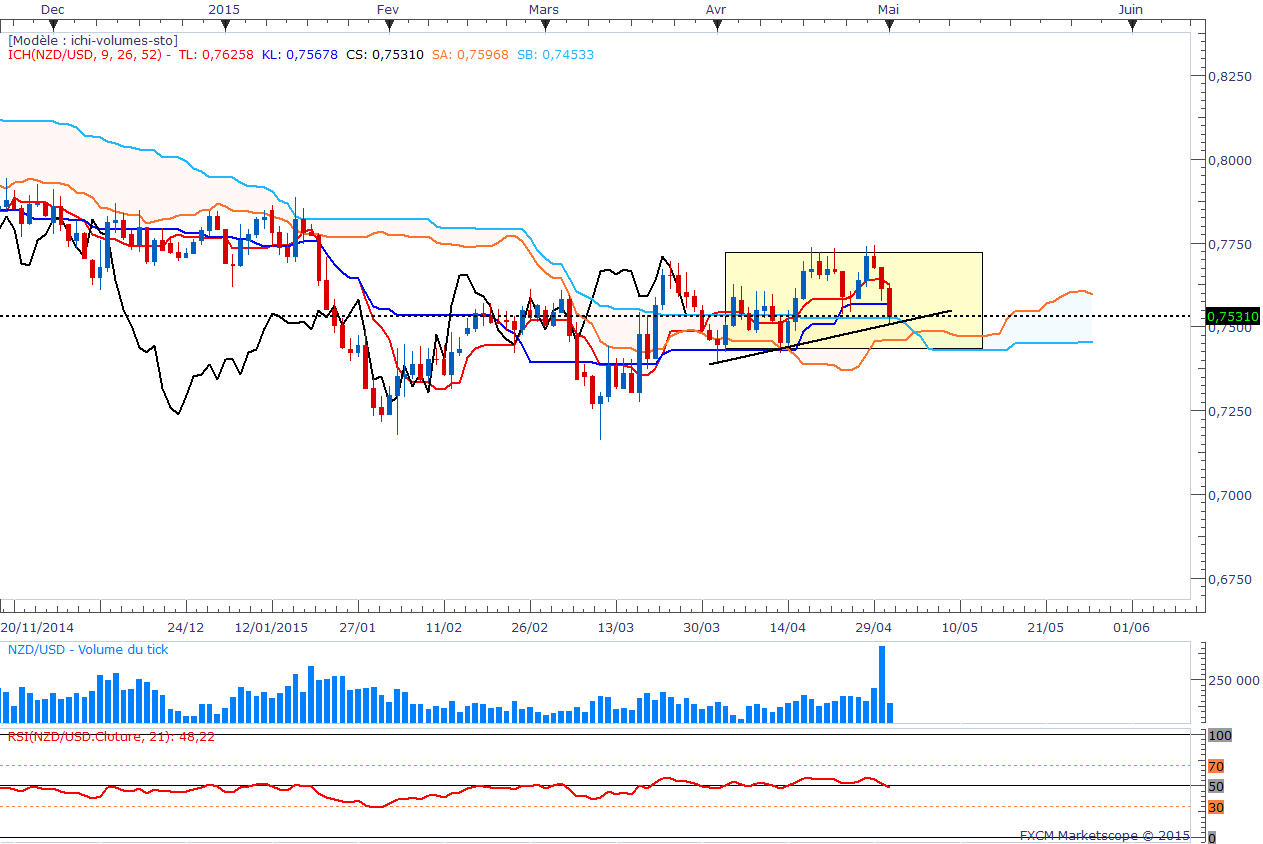The height and width of the screenshot is (844, 1263).
Task: Click the 26/02 date on time axis
Action: 530,627
